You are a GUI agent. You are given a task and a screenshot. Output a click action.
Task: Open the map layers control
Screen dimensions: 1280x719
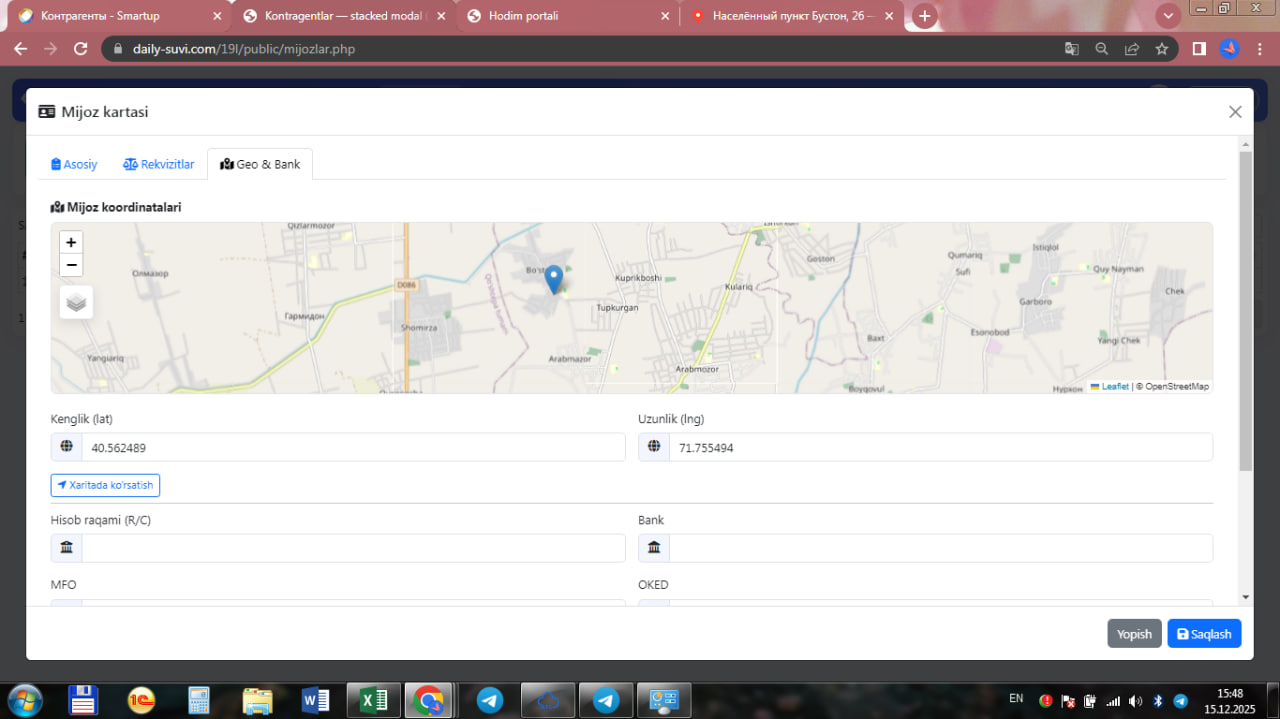click(77, 302)
